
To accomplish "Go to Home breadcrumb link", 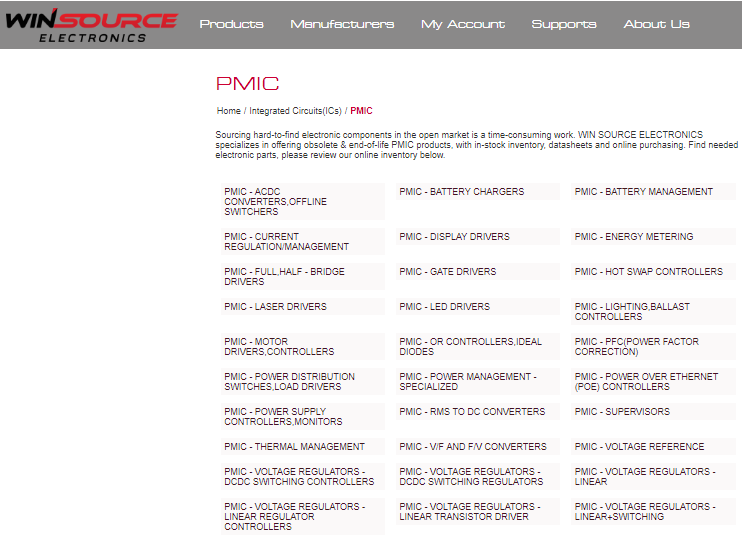I will click(x=229, y=111).
